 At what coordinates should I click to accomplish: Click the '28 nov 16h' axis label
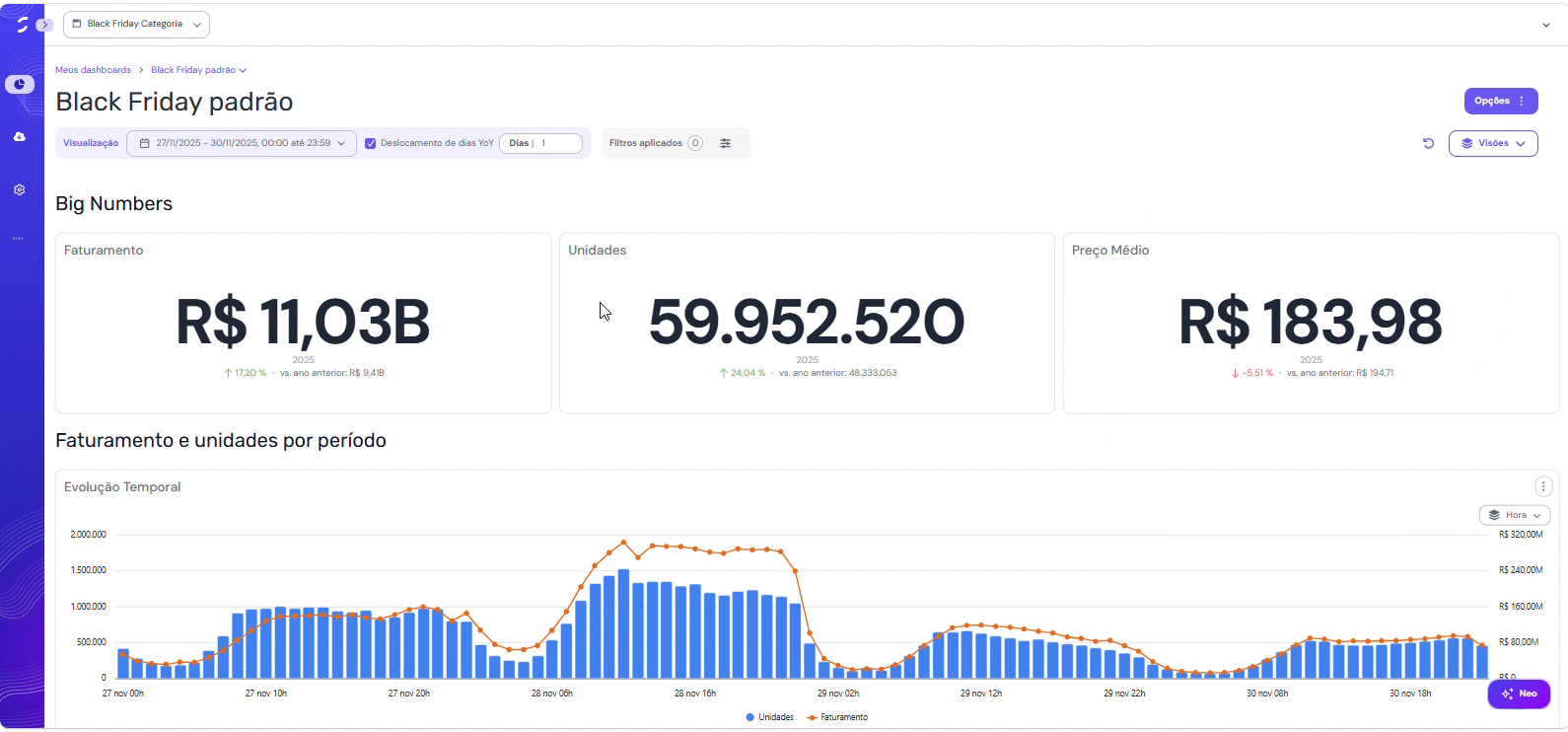coord(695,694)
